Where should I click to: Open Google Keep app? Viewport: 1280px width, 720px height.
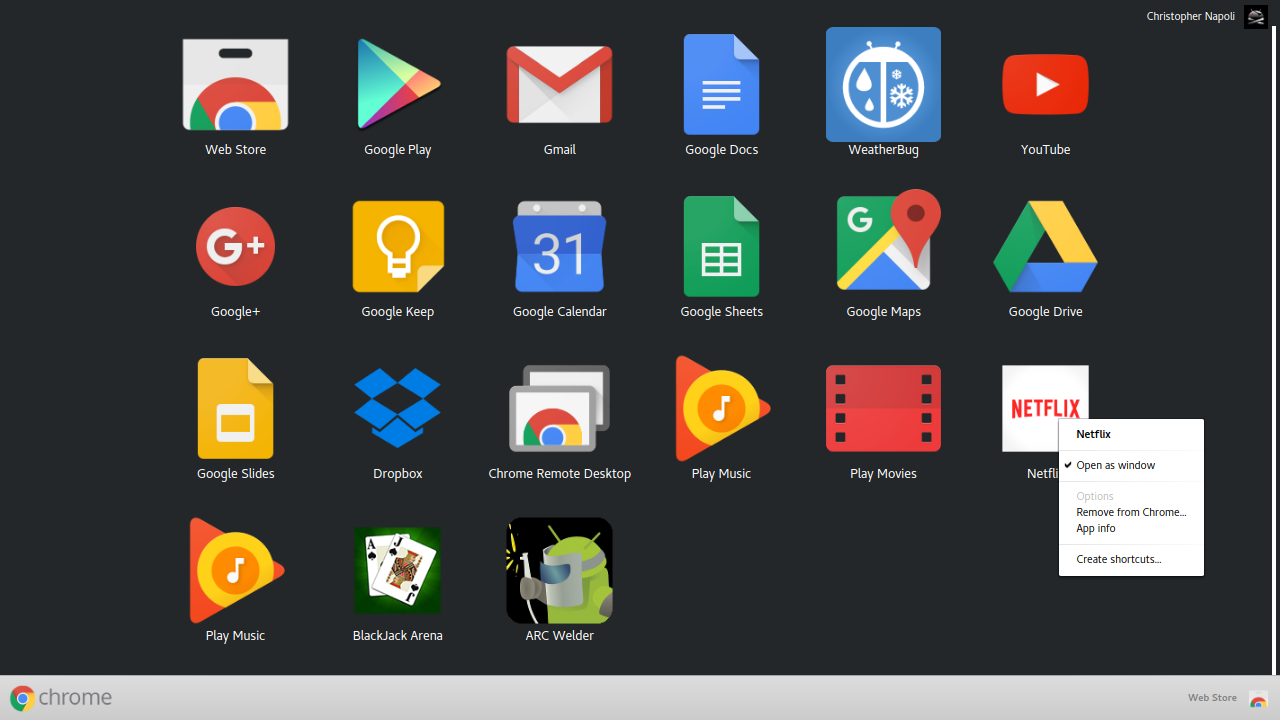[397, 247]
